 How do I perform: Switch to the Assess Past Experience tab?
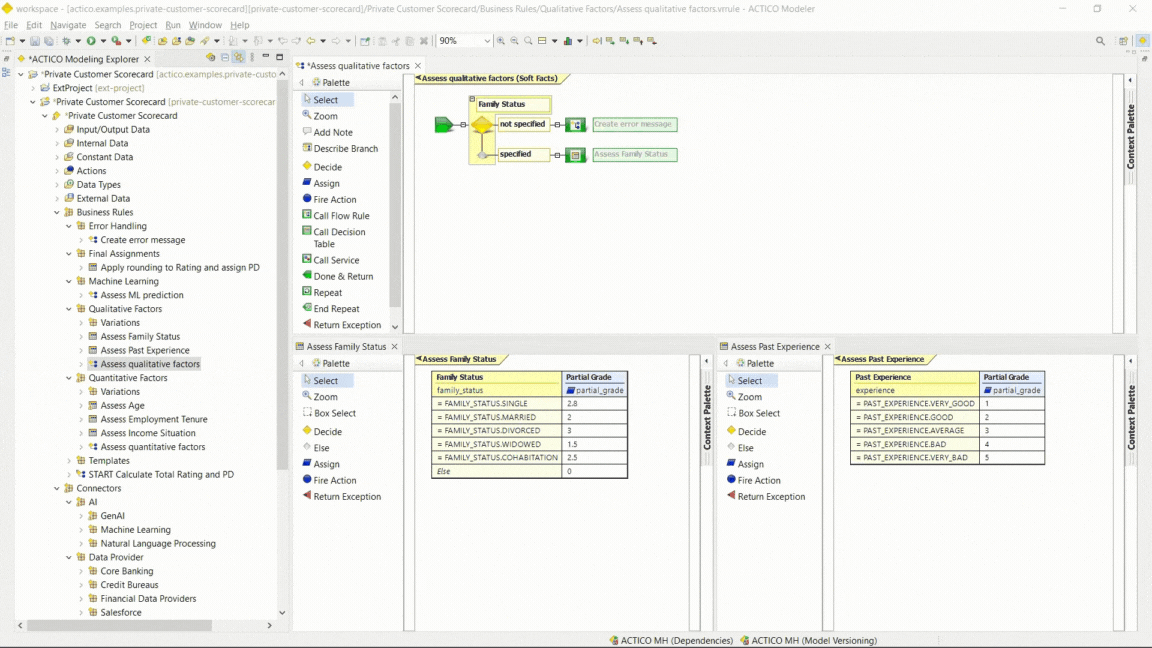click(774, 347)
